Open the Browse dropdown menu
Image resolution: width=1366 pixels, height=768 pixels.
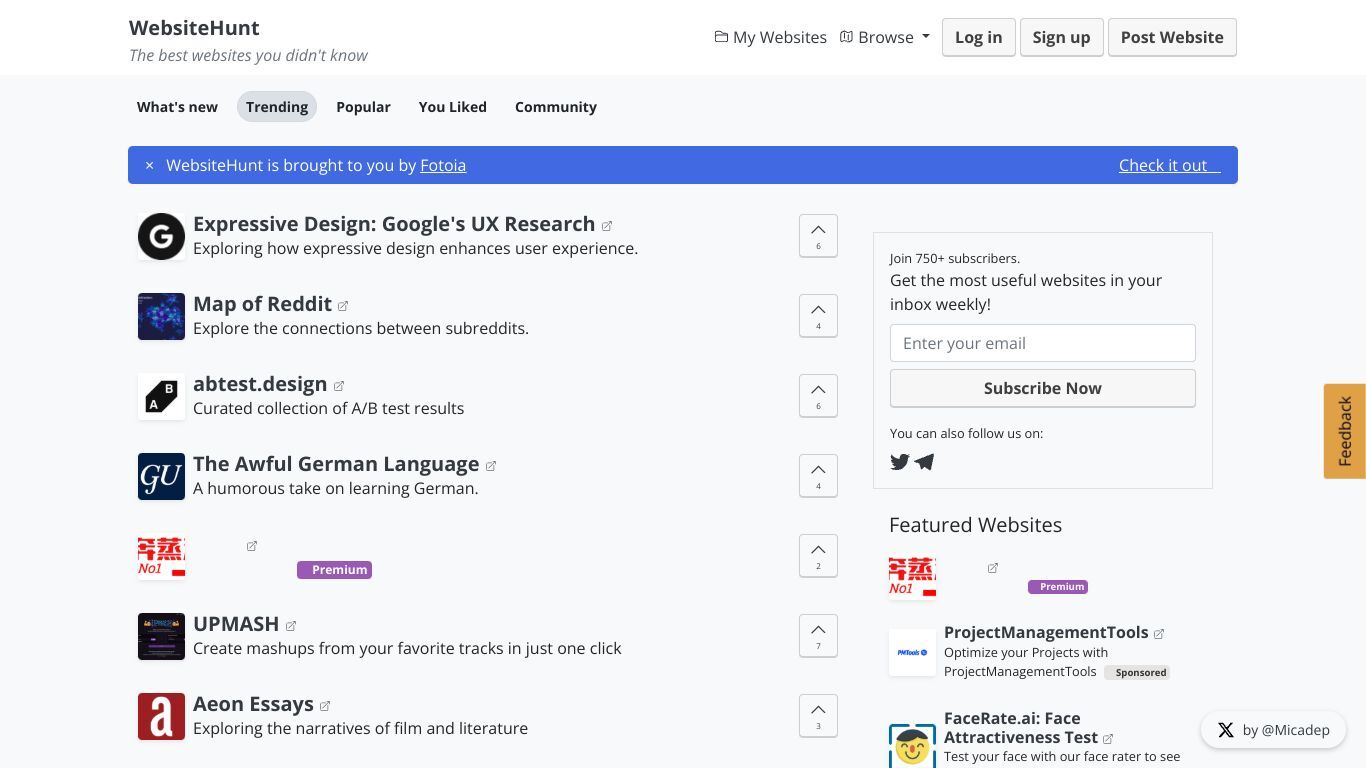coord(885,37)
